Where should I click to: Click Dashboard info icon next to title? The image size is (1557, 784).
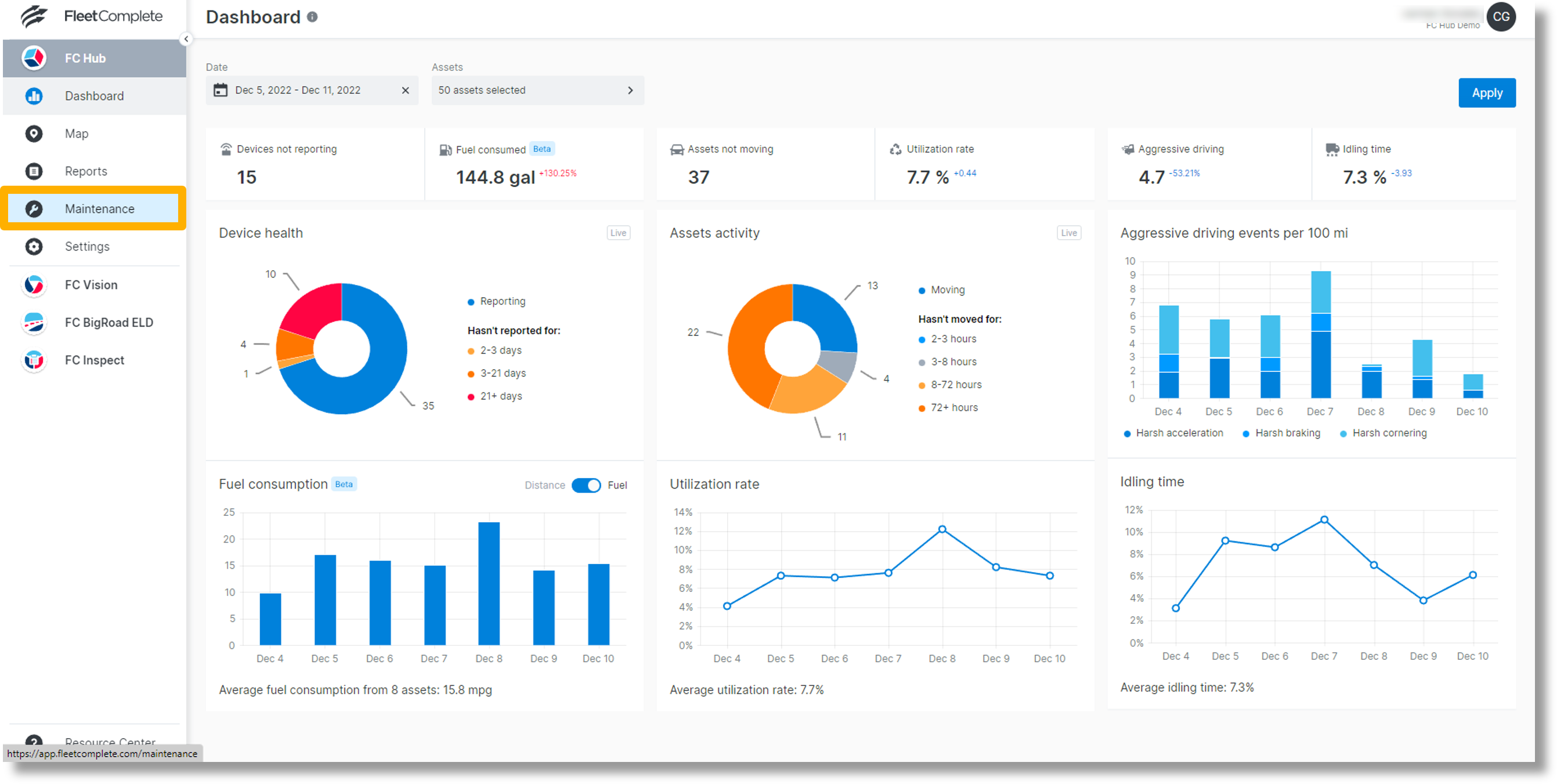(312, 17)
